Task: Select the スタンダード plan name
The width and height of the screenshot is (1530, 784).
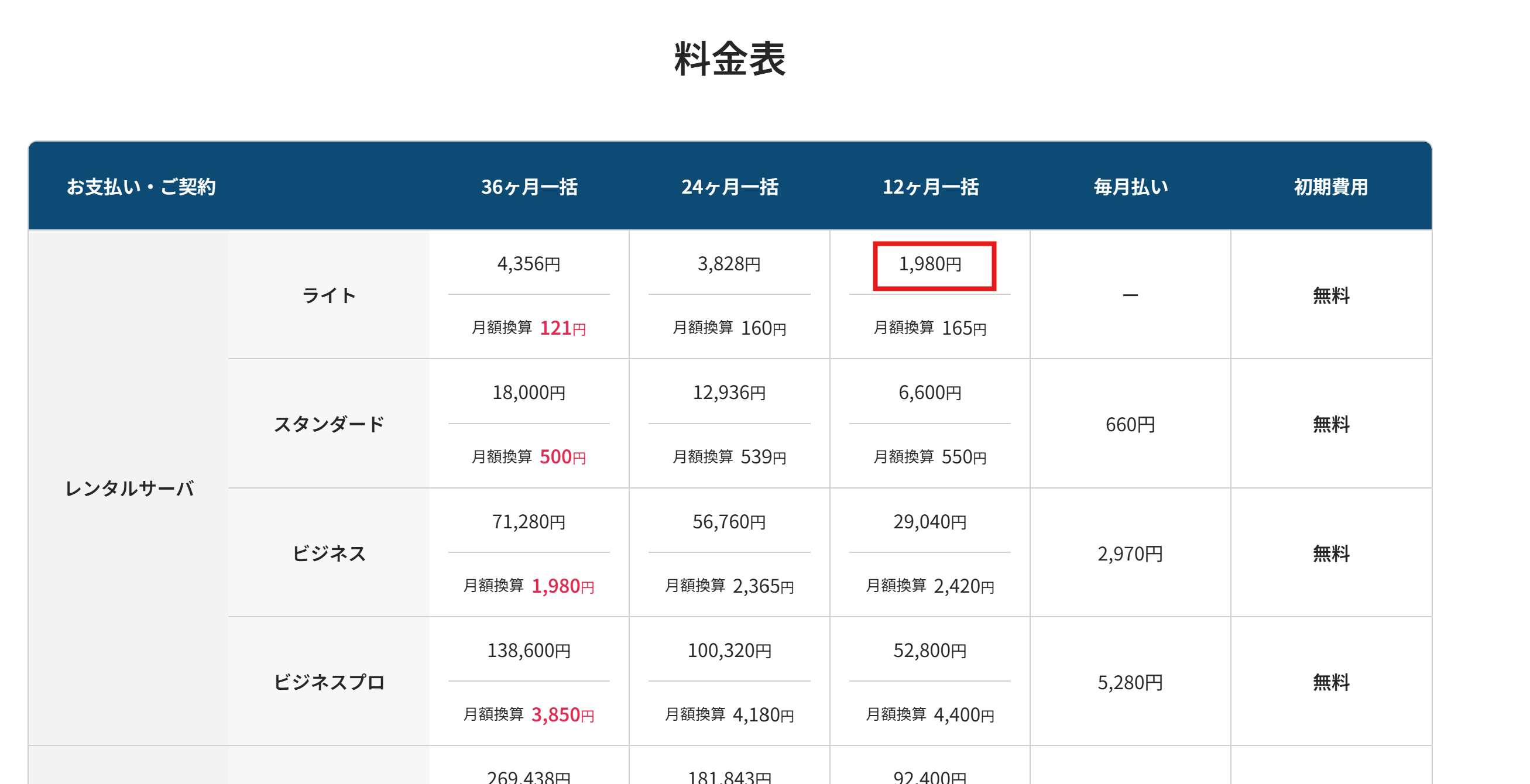Action: tap(329, 424)
